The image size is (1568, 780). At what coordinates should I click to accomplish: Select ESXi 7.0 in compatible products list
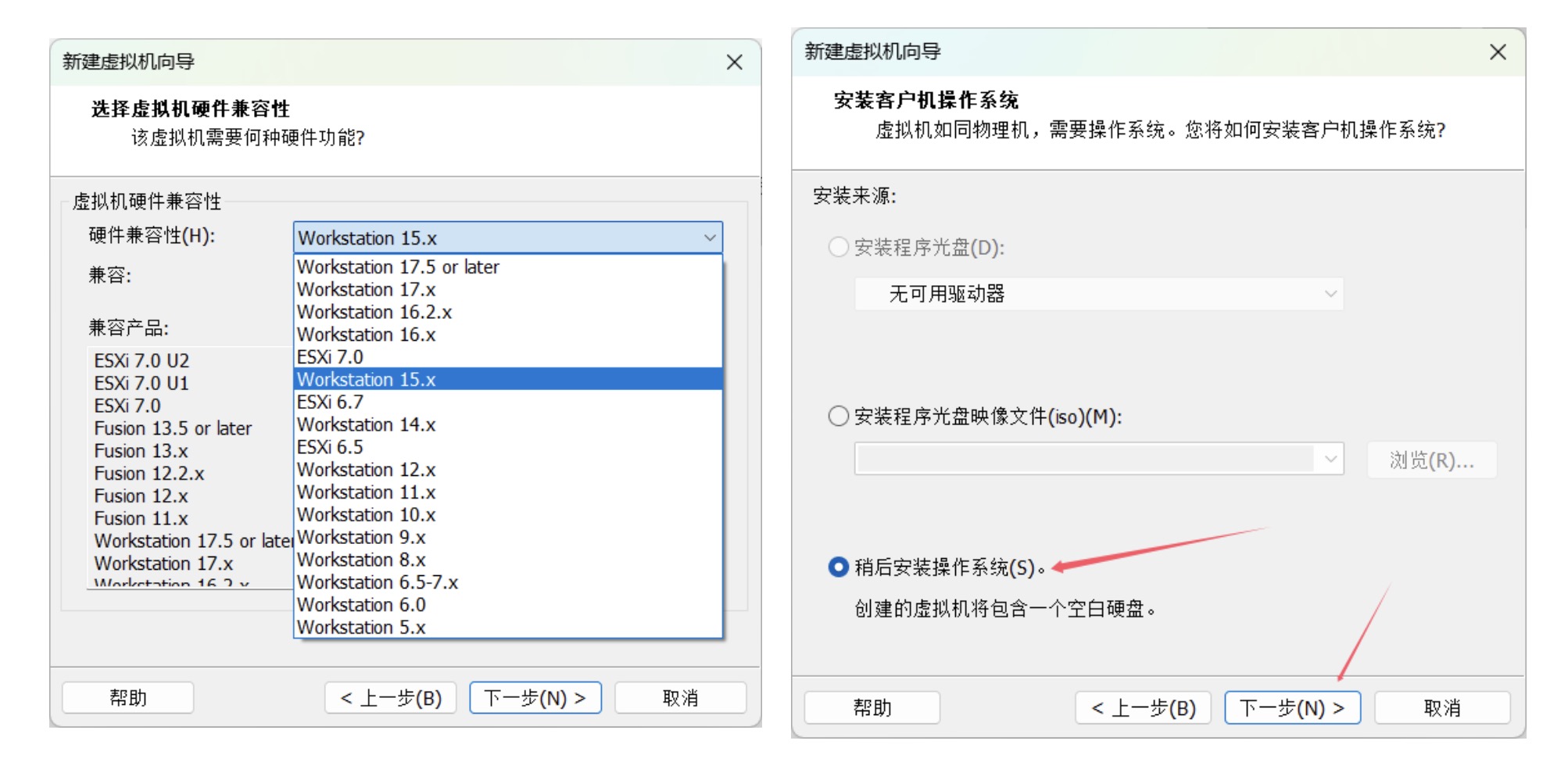(127, 406)
